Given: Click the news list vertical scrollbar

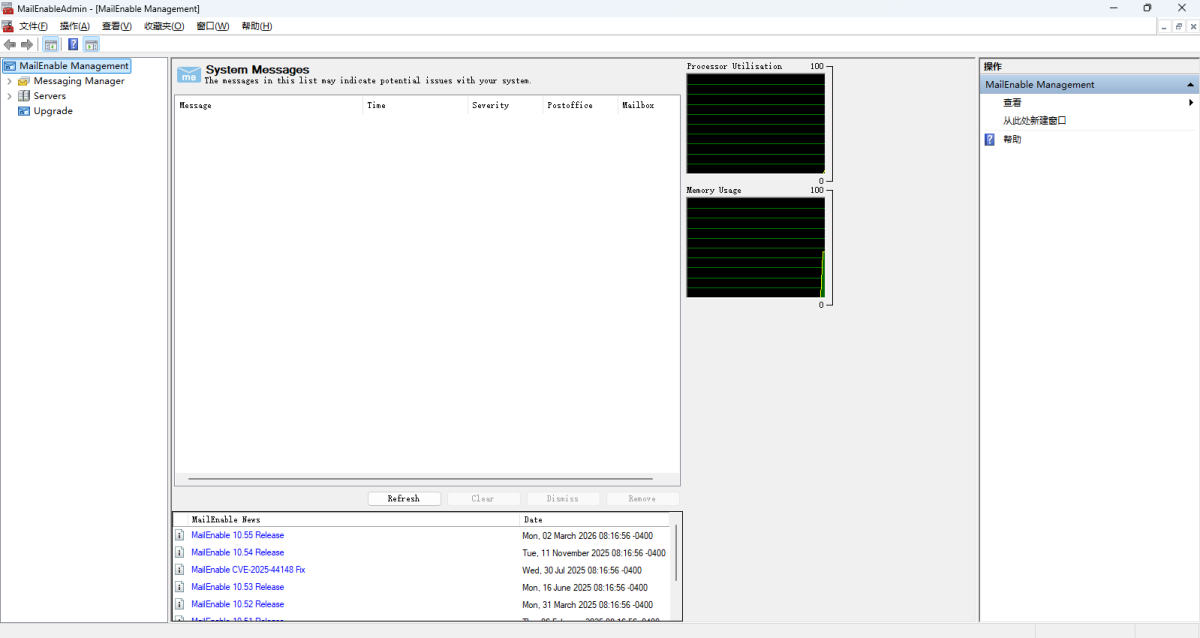Looking at the screenshot, I should click(x=677, y=552).
